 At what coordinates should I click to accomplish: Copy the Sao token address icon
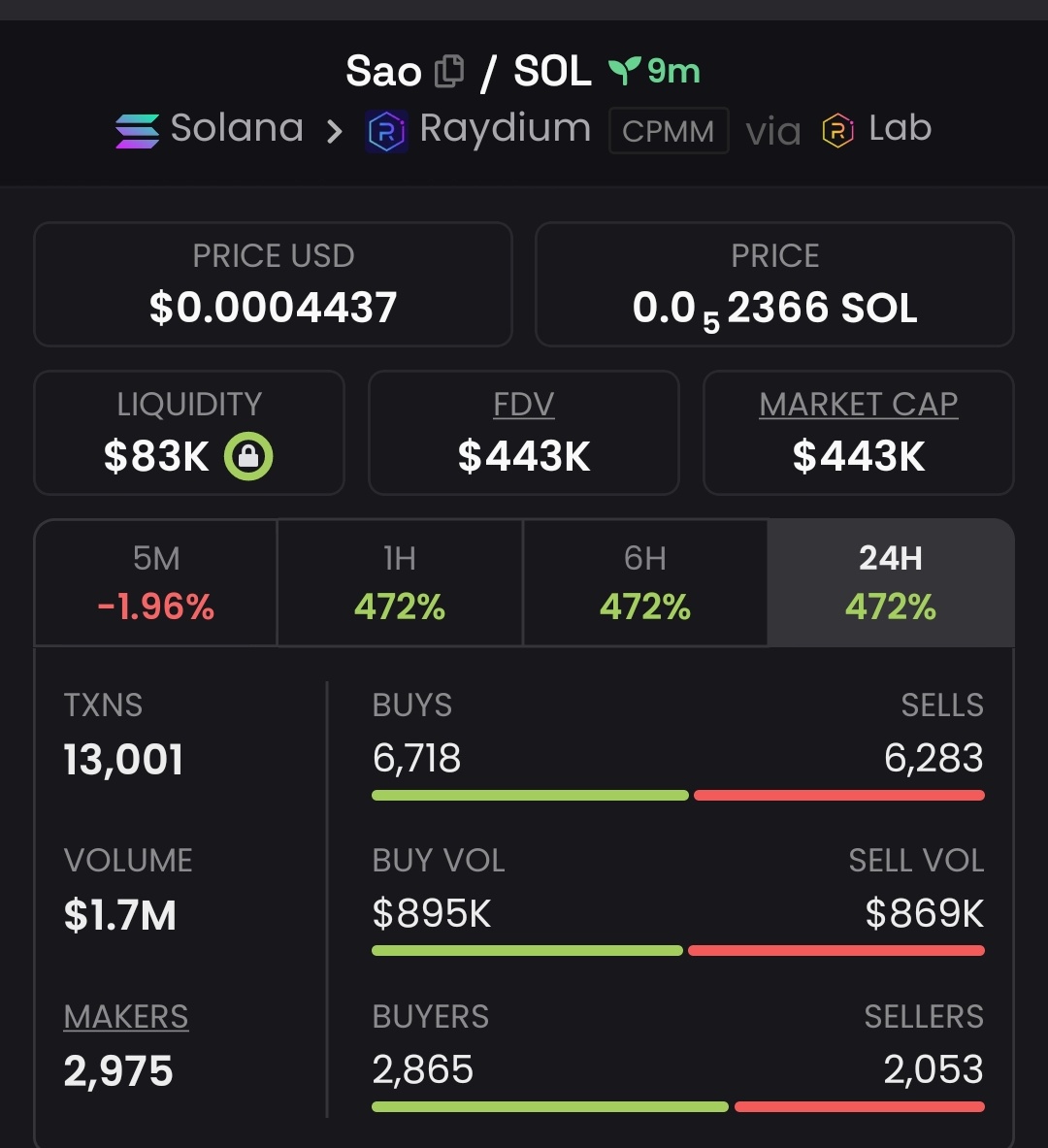449,72
